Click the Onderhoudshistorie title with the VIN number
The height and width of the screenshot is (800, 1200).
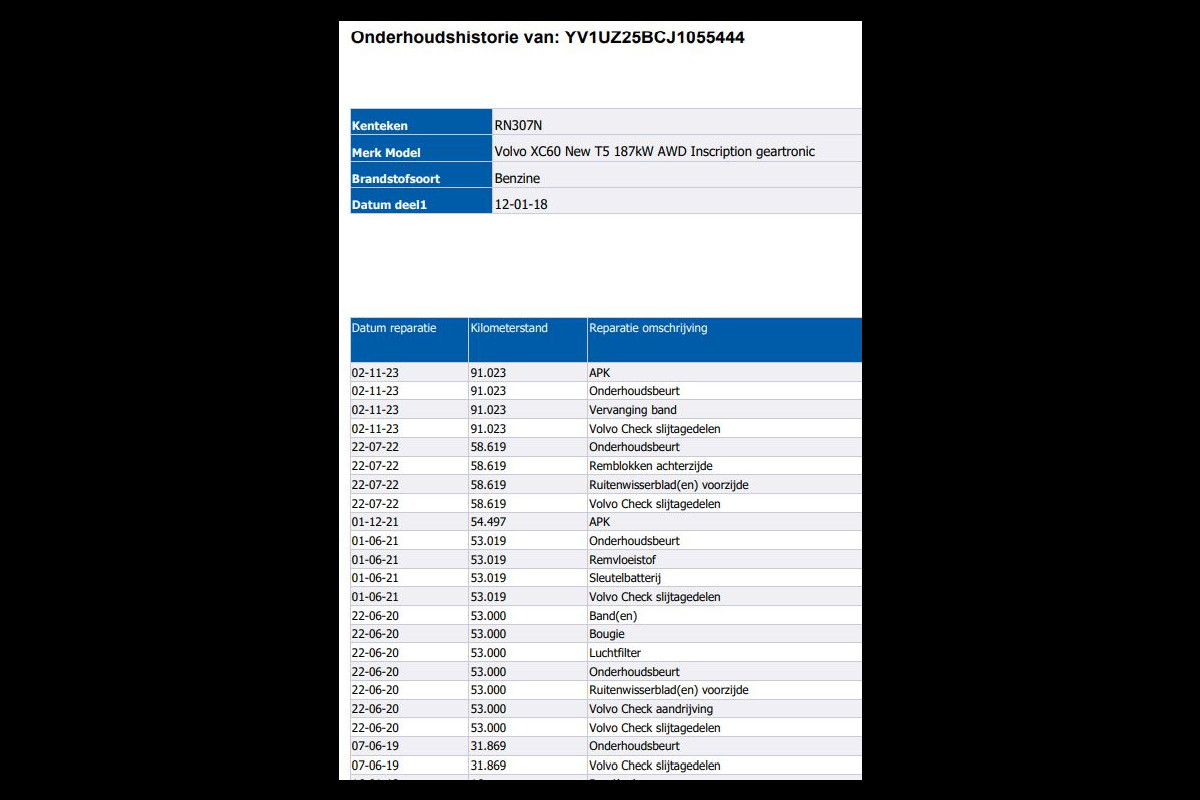pyautogui.click(x=547, y=38)
